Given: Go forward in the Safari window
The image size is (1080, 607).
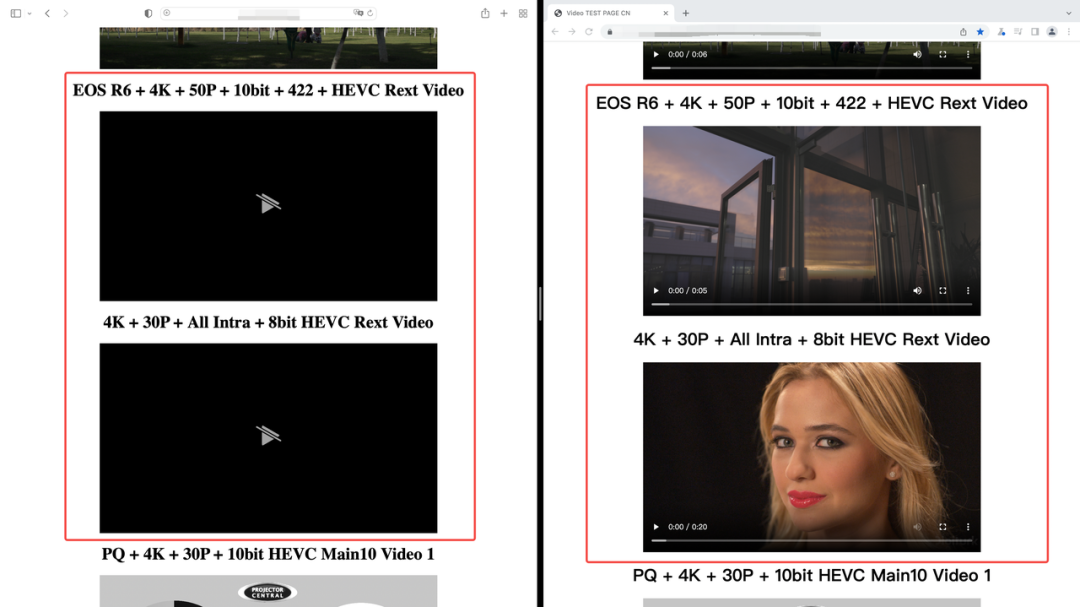Looking at the screenshot, I should [65, 13].
